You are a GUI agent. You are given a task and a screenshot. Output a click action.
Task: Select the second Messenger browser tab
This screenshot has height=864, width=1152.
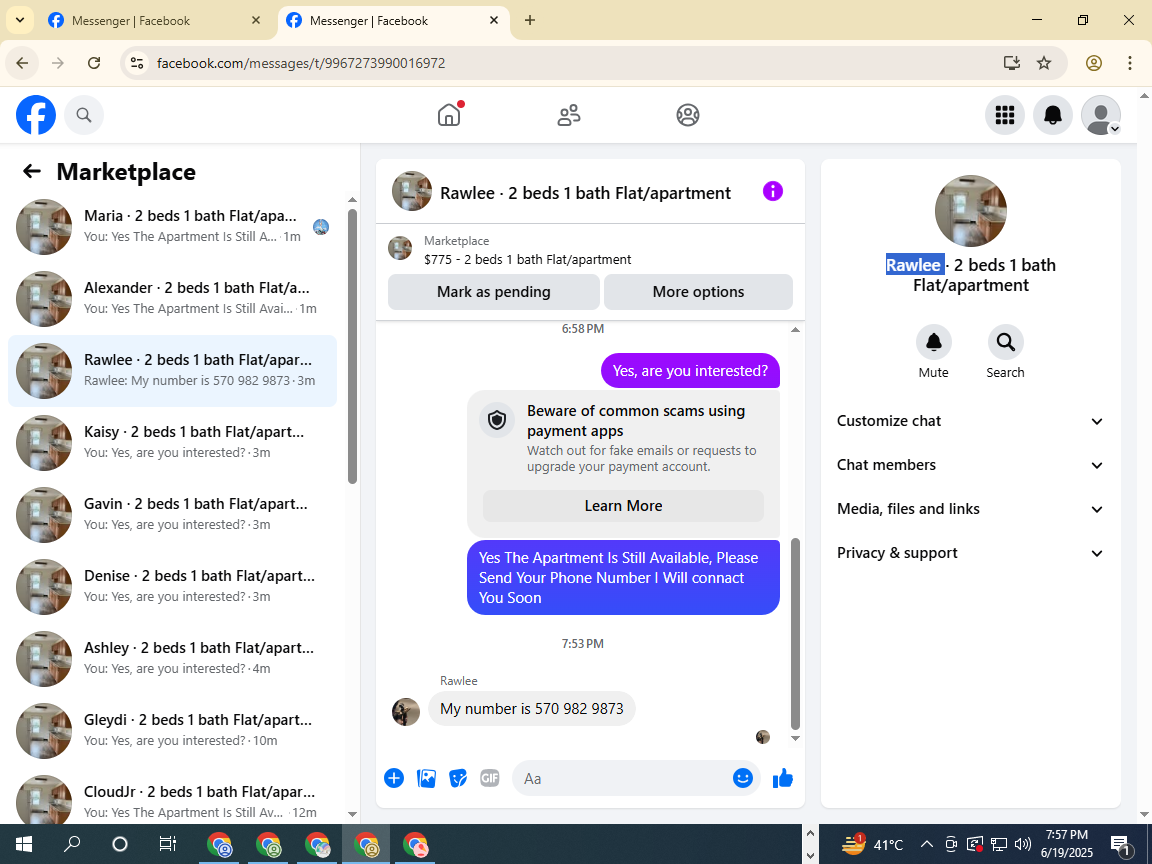(394, 21)
